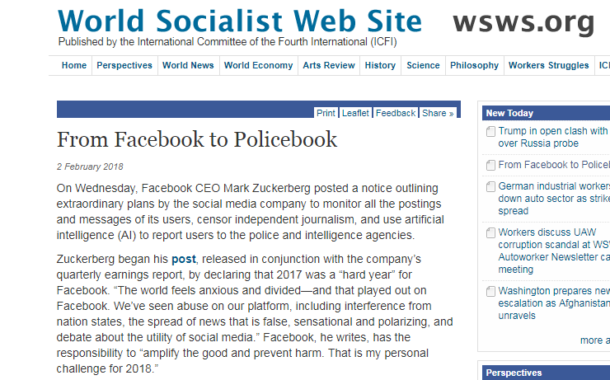610x380 pixels.
Task: Open Arts Review section
Action: coord(329,65)
